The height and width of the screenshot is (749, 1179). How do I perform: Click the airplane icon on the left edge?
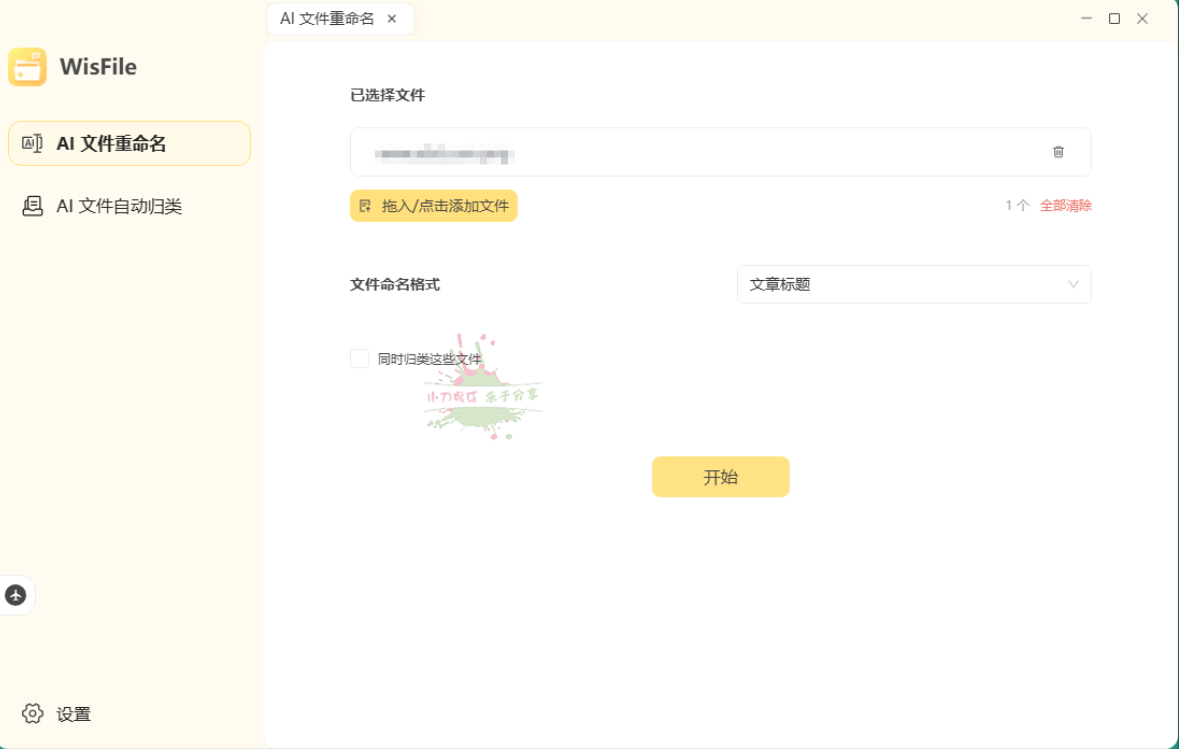tap(16, 595)
